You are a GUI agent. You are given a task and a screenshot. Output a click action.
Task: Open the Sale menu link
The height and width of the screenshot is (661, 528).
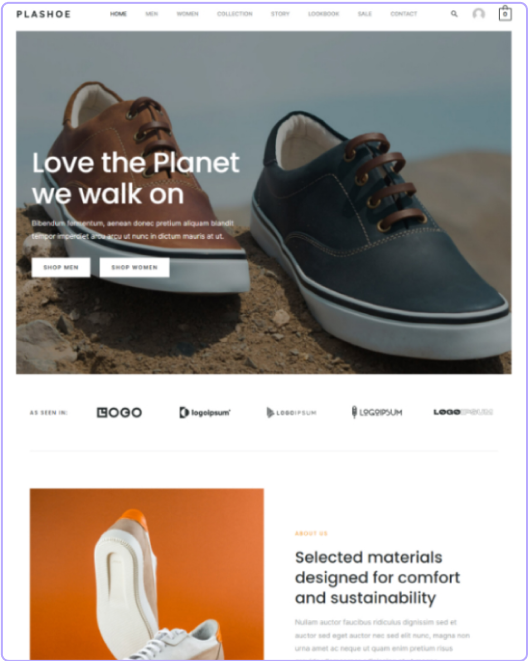[x=365, y=14]
